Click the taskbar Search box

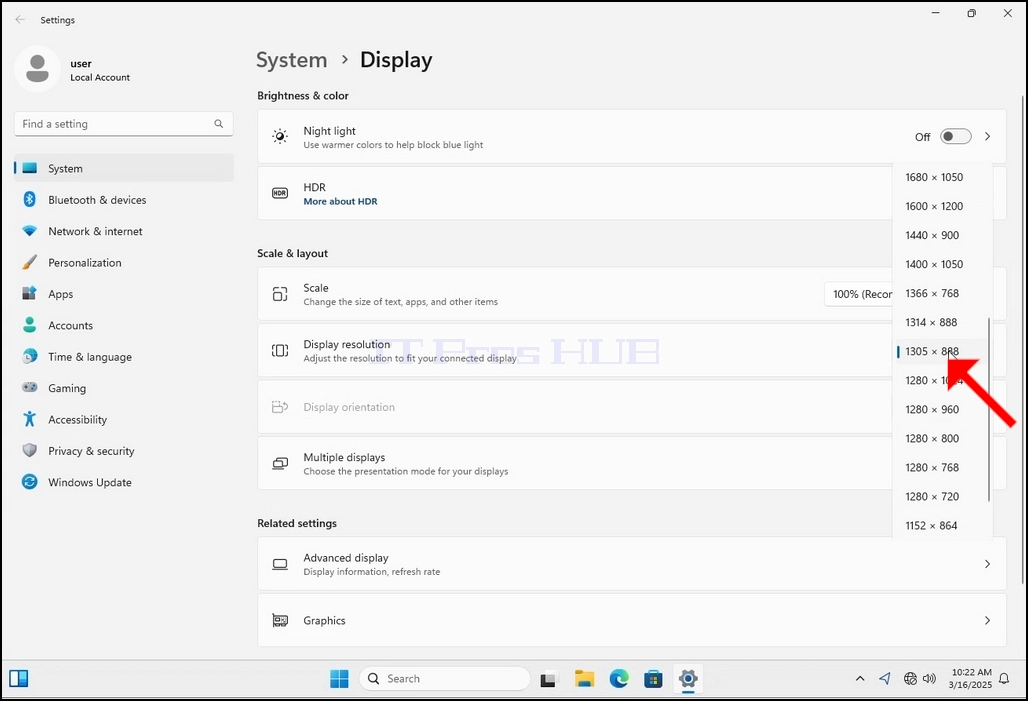click(445, 679)
